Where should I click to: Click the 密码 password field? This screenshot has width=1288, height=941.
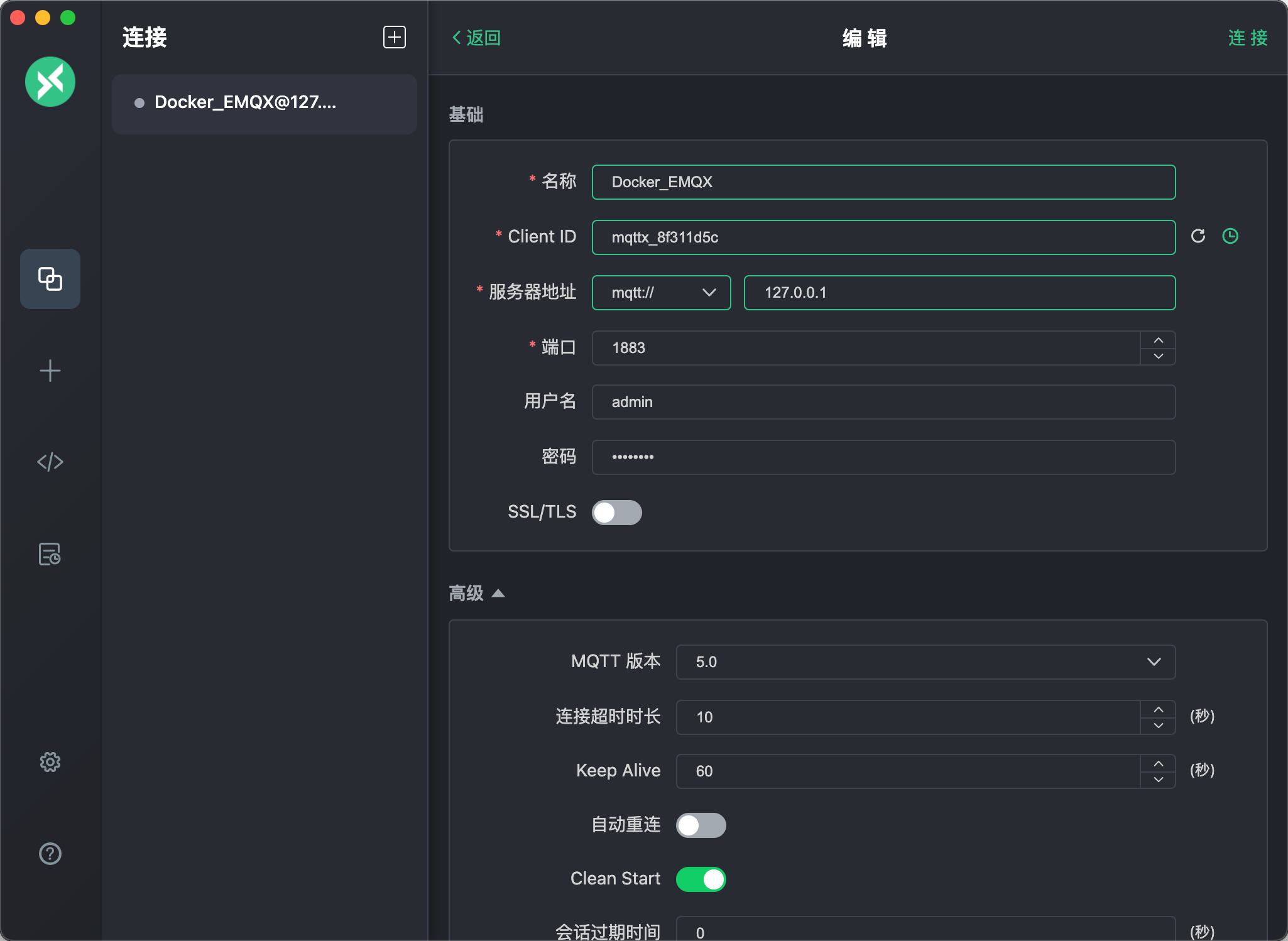tap(883, 457)
